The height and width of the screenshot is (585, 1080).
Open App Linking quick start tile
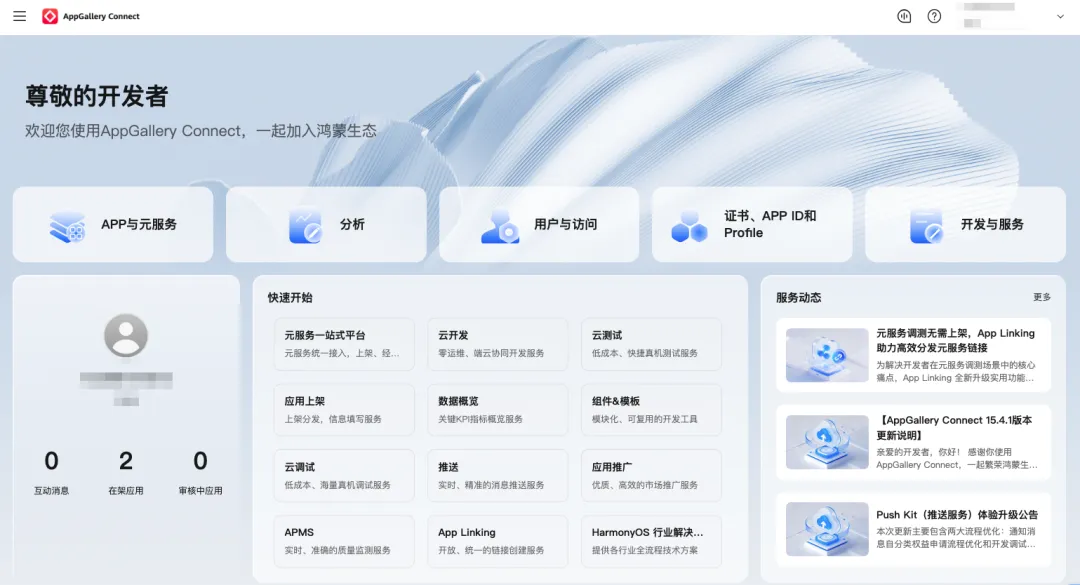point(498,541)
